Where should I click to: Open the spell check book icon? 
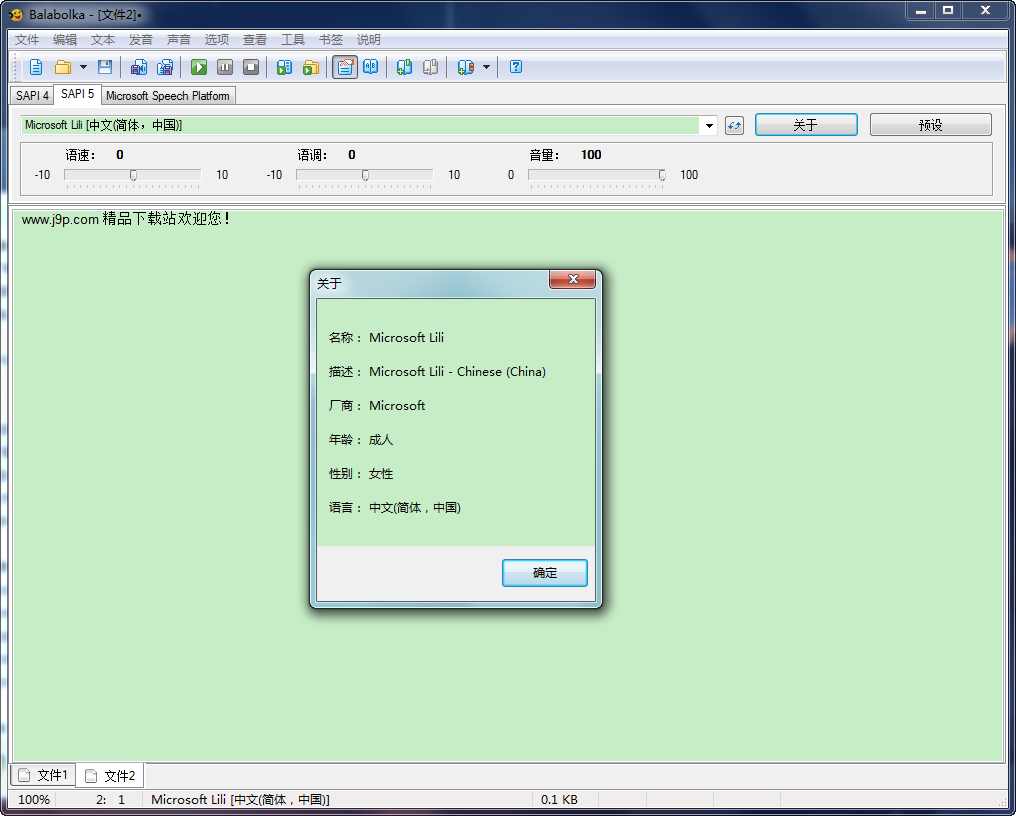point(371,67)
